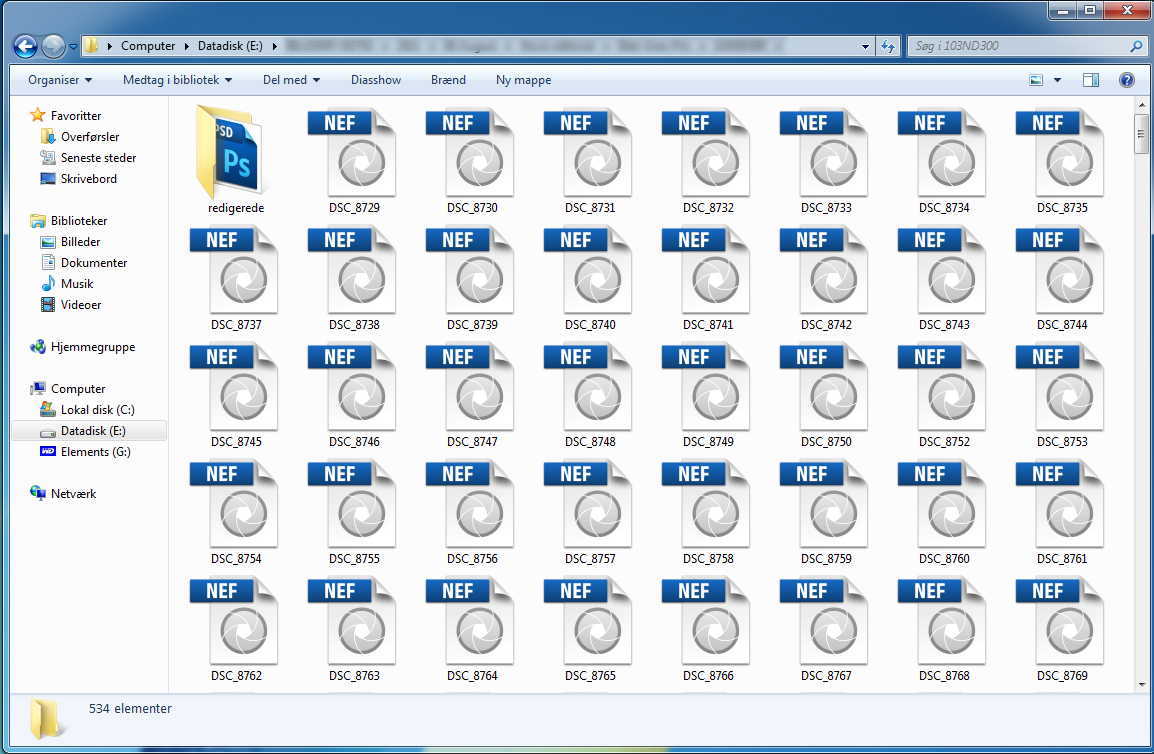The height and width of the screenshot is (754, 1154).
Task: Click the back navigation arrow
Action: (26, 46)
